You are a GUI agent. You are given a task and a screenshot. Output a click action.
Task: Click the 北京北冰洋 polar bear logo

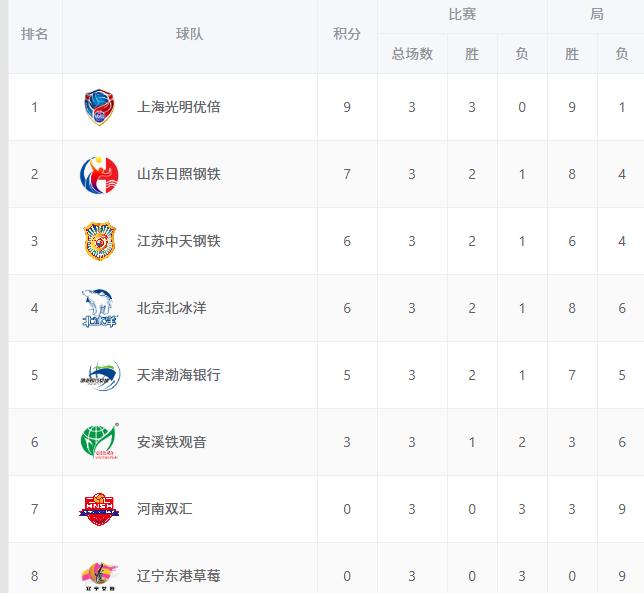click(99, 308)
